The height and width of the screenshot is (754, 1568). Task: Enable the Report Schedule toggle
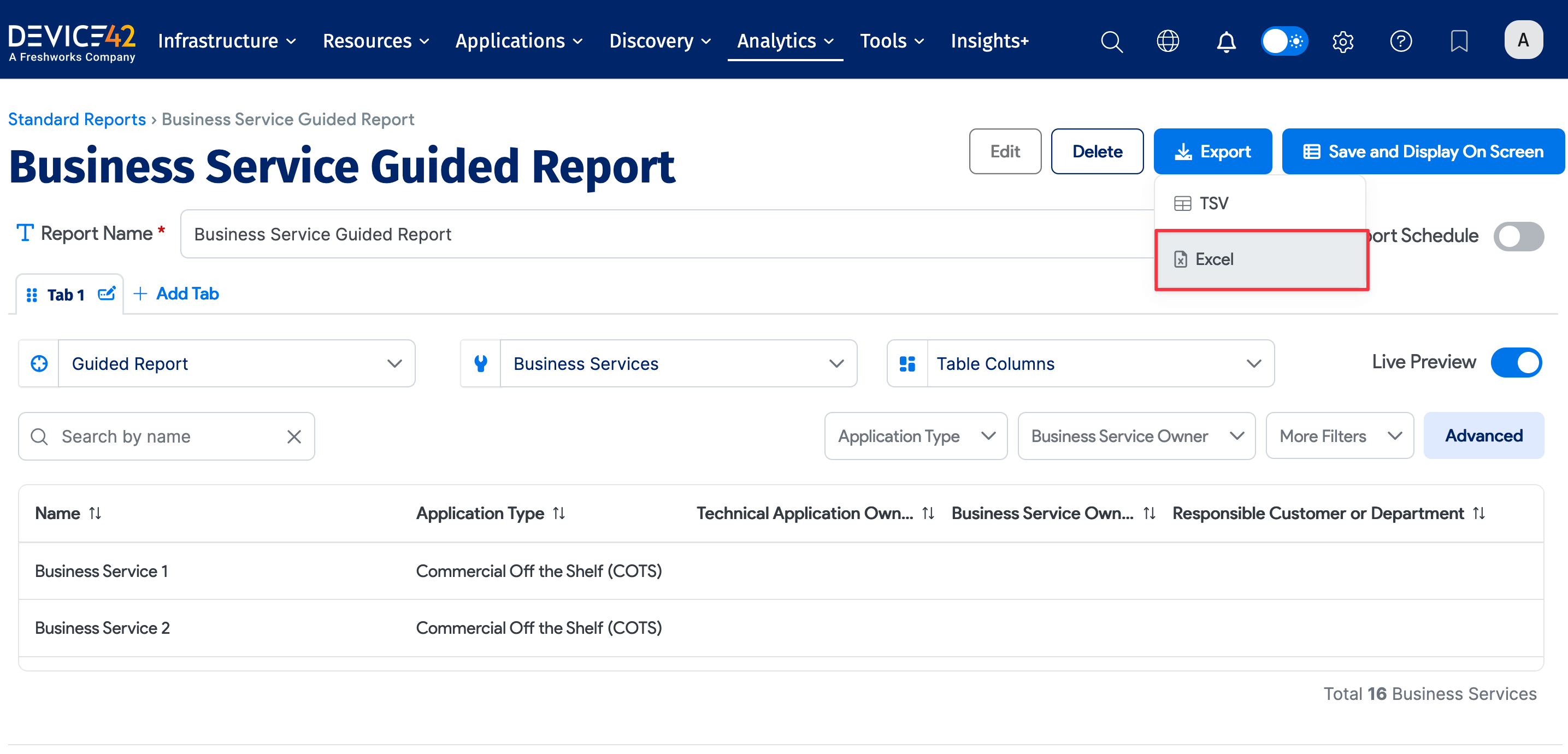pyautogui.click(x=1518, y=236)
